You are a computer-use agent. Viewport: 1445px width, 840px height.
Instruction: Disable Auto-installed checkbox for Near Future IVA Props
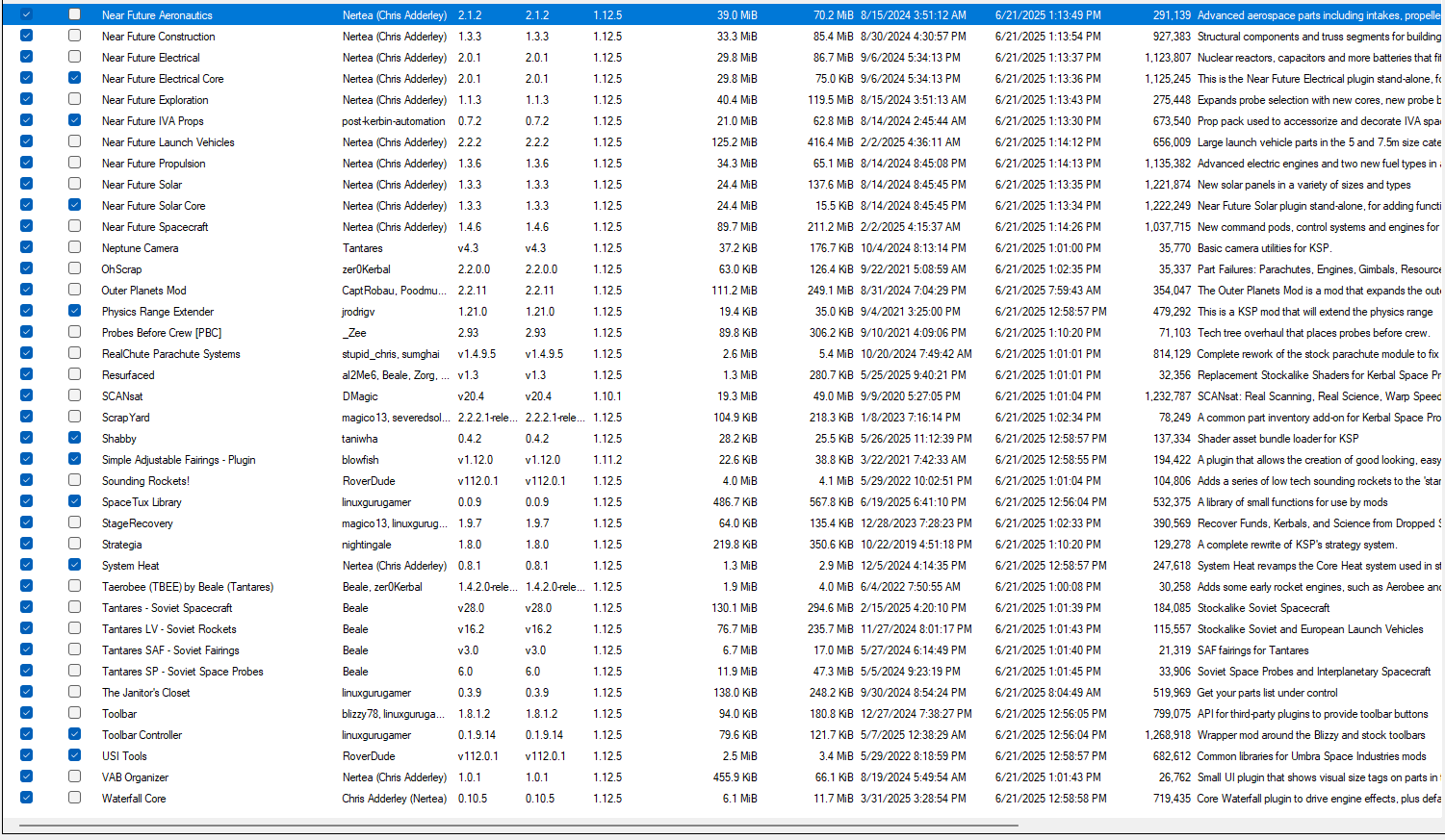74,120
